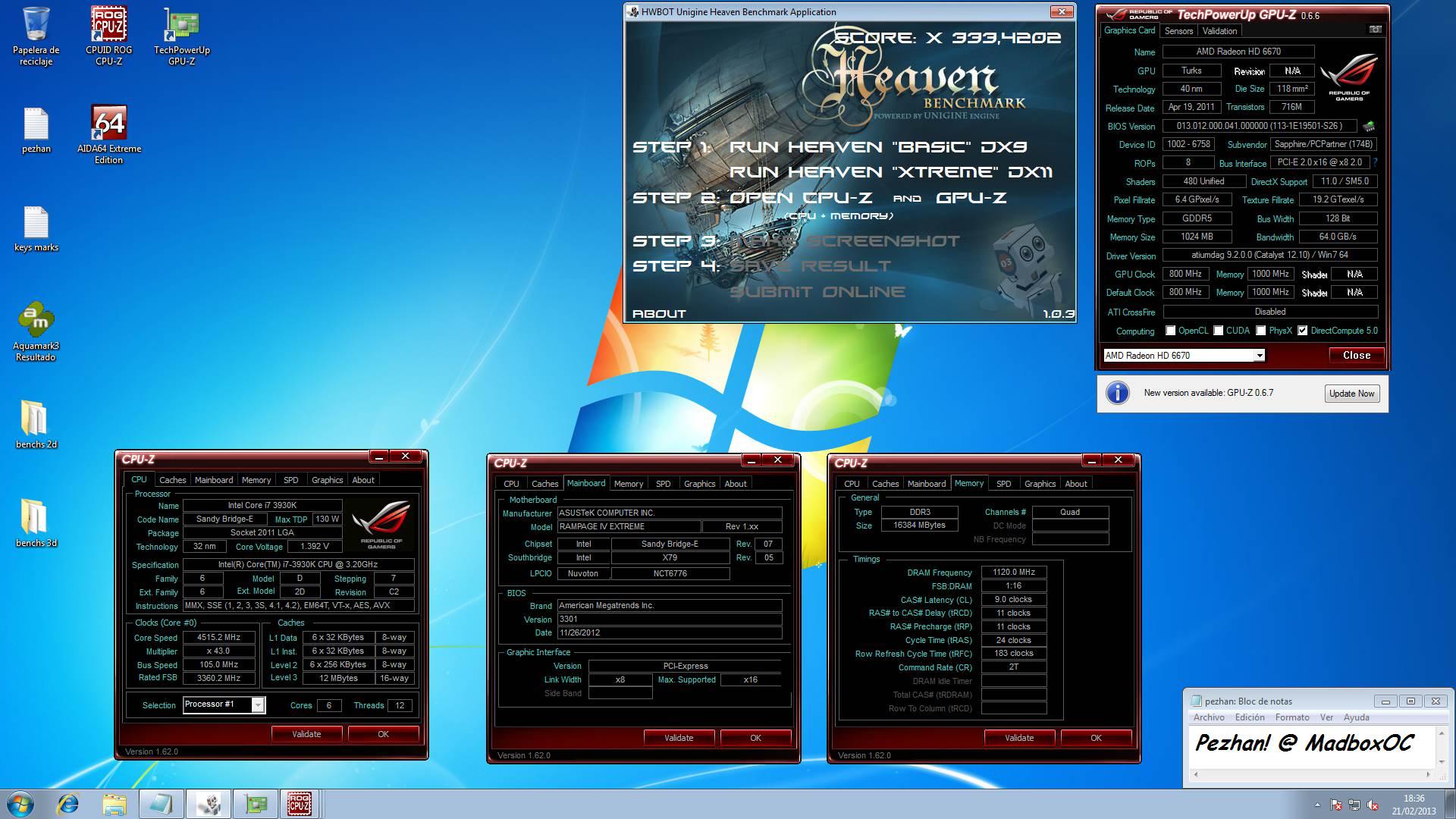Open the Graphics Card tab in GPU-Z
Image resolution: width=1456 pixels, height=819 pixels.
1129,30
